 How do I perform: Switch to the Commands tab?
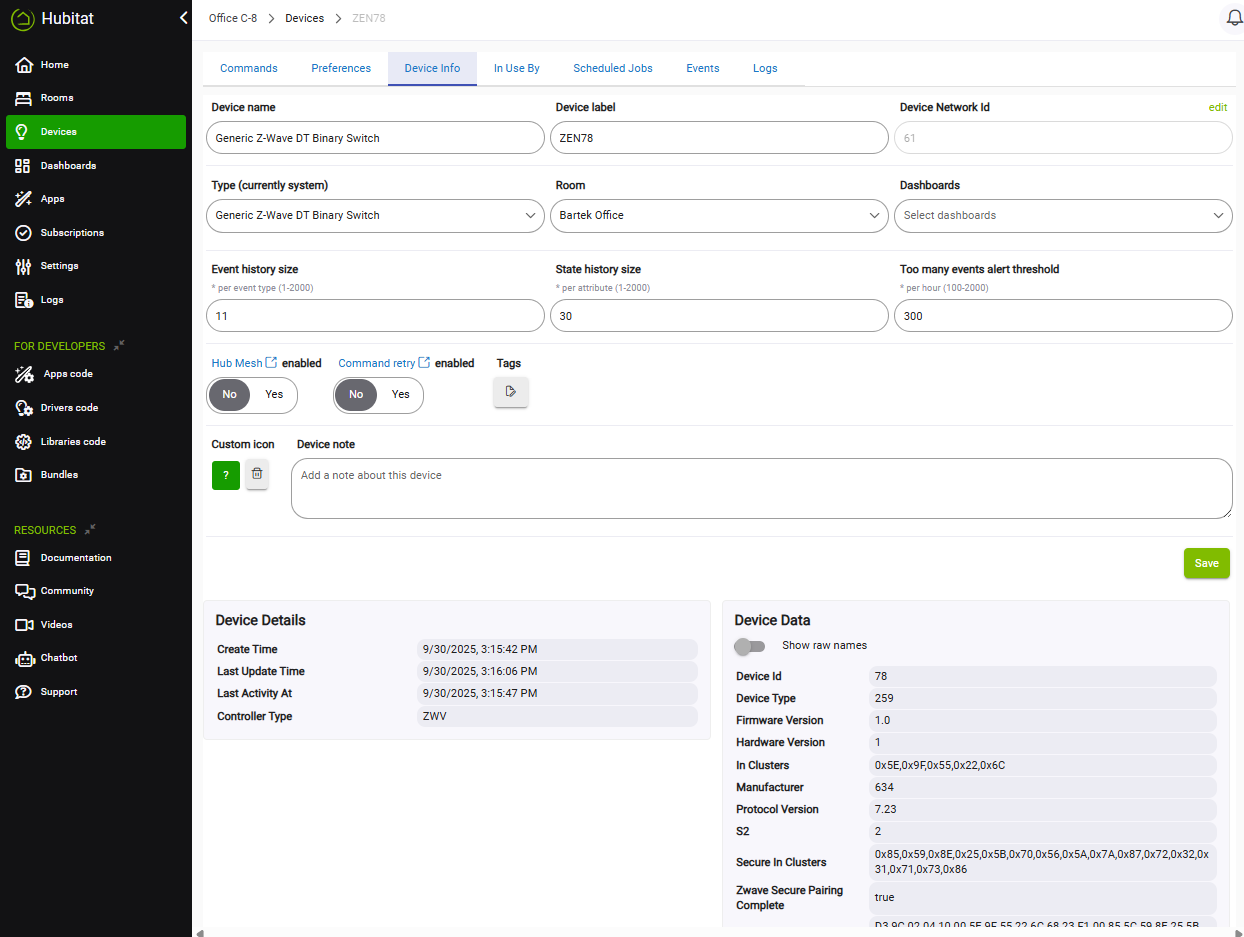pos(249,68)
